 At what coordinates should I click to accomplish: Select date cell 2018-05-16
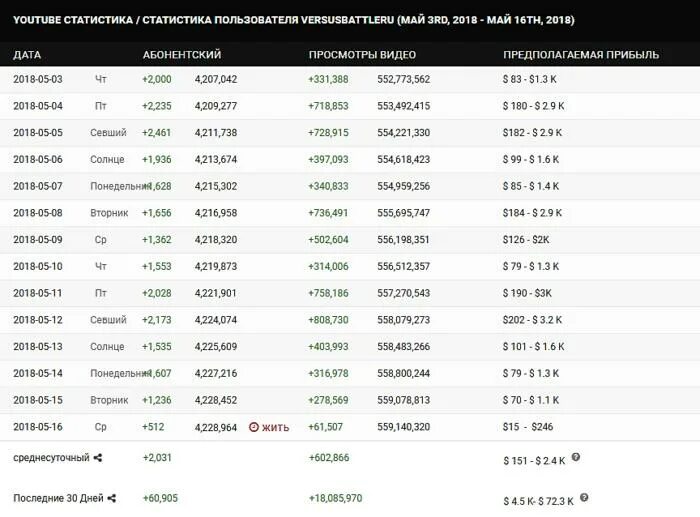38,427
